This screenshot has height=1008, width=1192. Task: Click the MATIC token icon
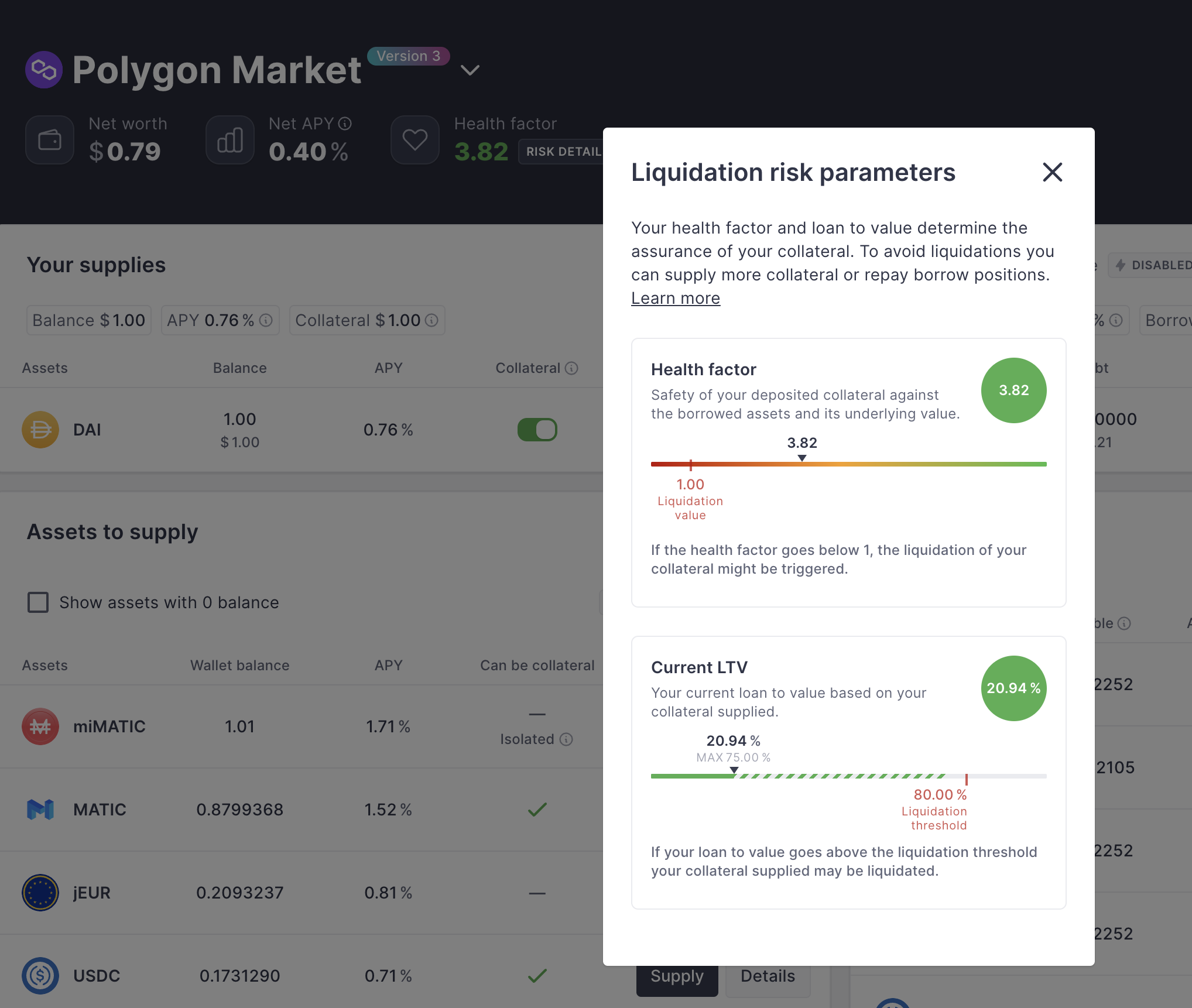tap(40, 810)
